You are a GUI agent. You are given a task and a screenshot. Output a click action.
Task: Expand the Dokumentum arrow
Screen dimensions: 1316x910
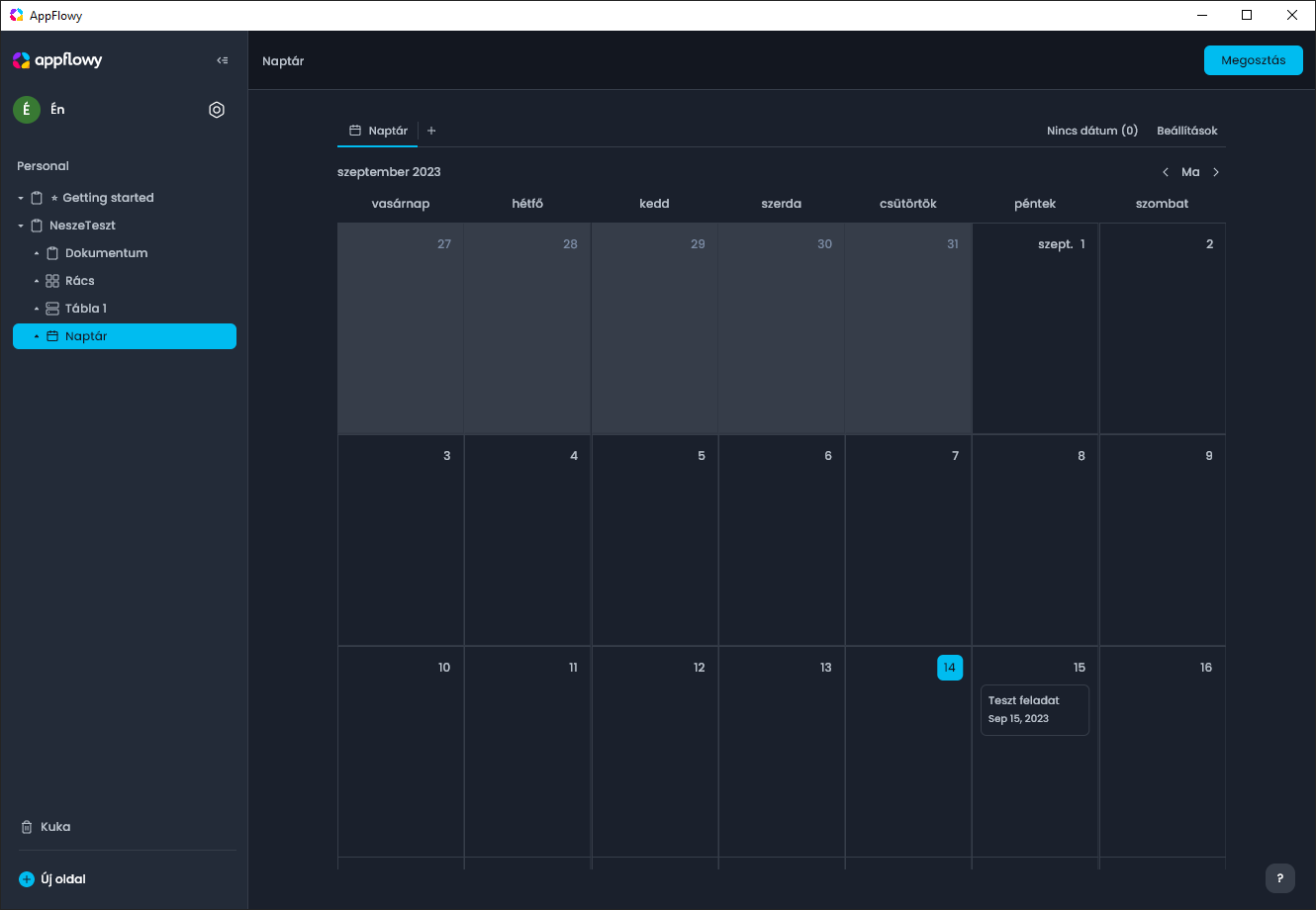(x=37, y=253)
